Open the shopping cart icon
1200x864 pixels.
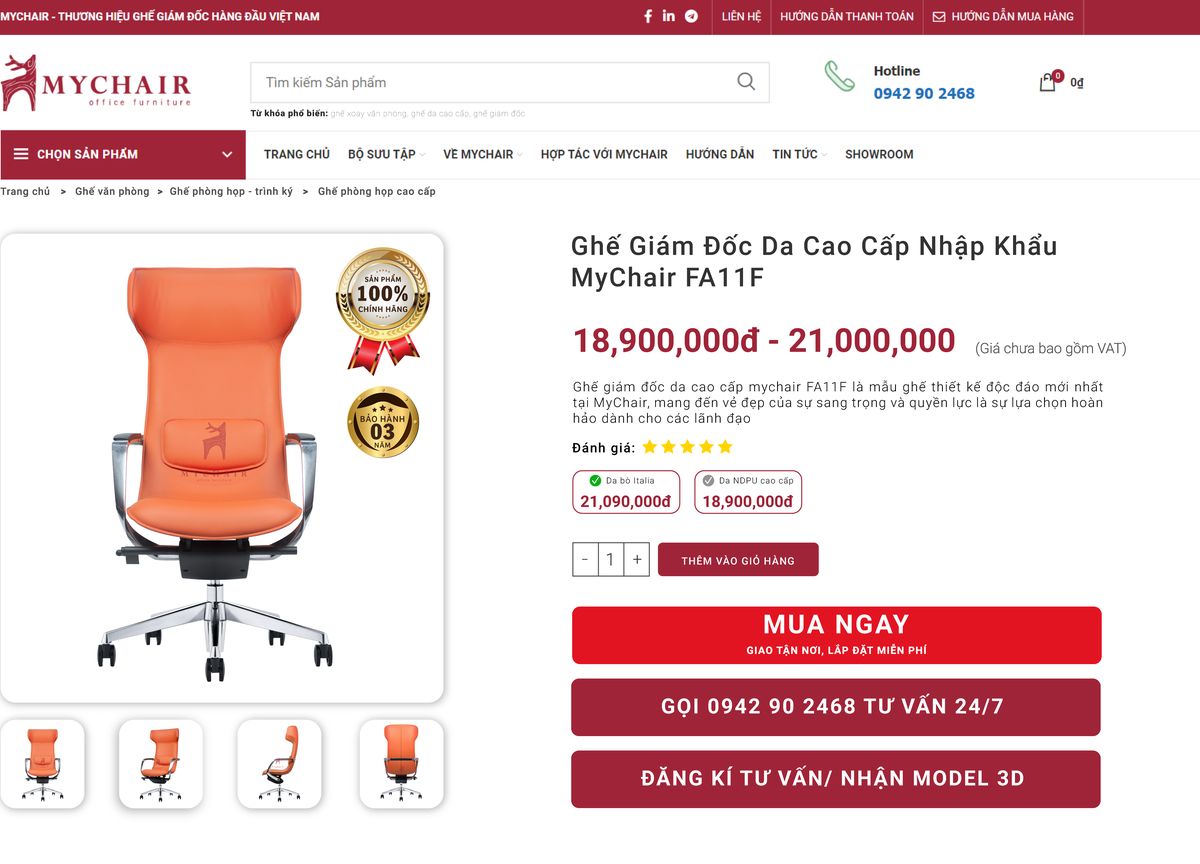(1048, 82)
